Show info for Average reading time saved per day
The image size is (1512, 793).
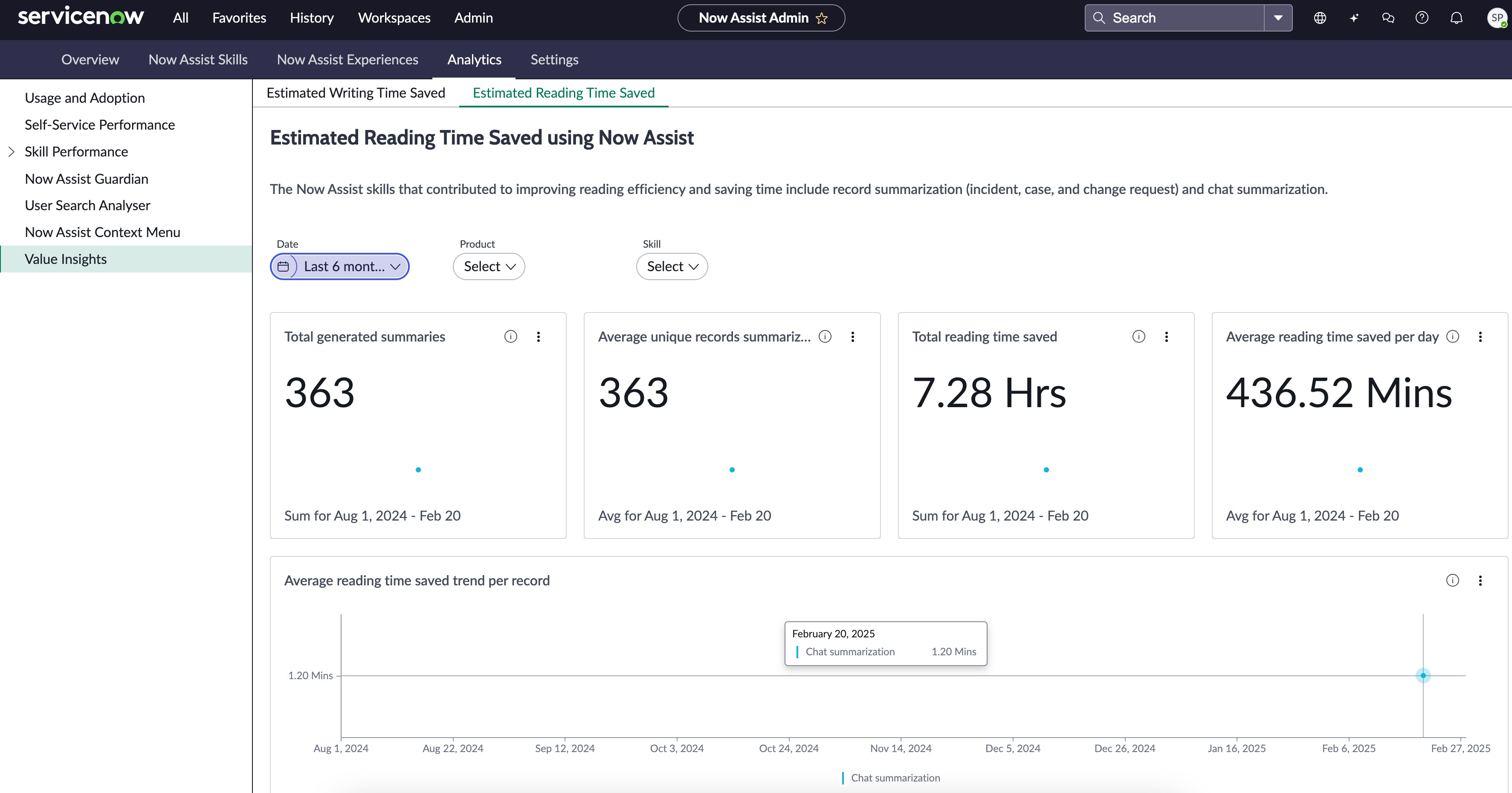[x=1452, y=336]
